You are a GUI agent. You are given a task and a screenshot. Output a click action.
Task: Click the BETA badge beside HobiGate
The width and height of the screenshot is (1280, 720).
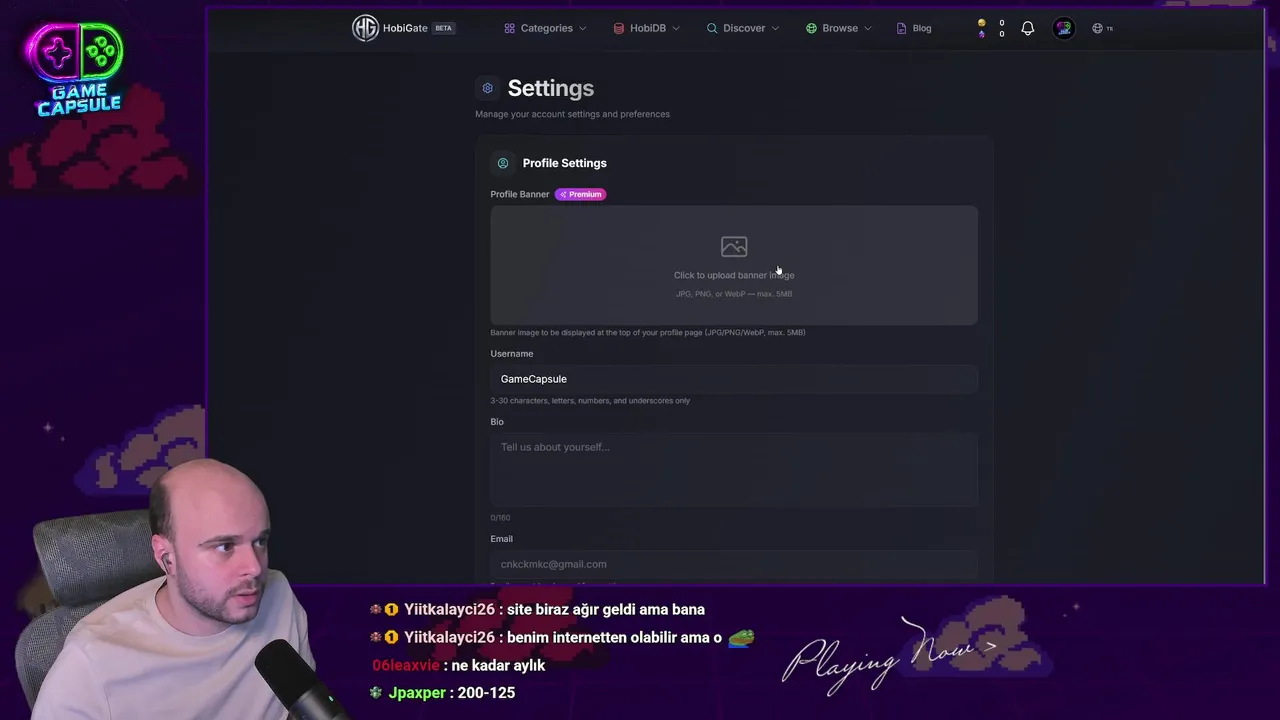click(x=443, y=28)
